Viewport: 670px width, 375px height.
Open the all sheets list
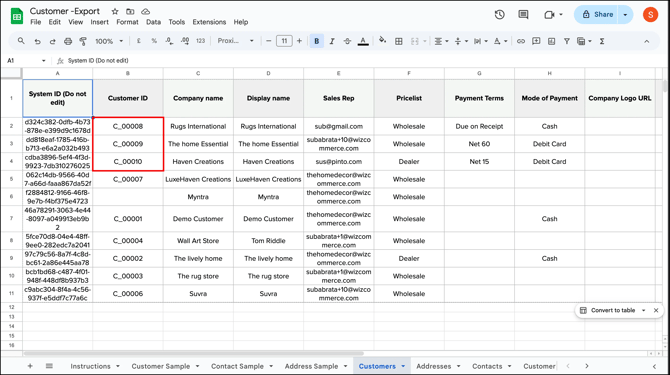(x=49, y=366)
